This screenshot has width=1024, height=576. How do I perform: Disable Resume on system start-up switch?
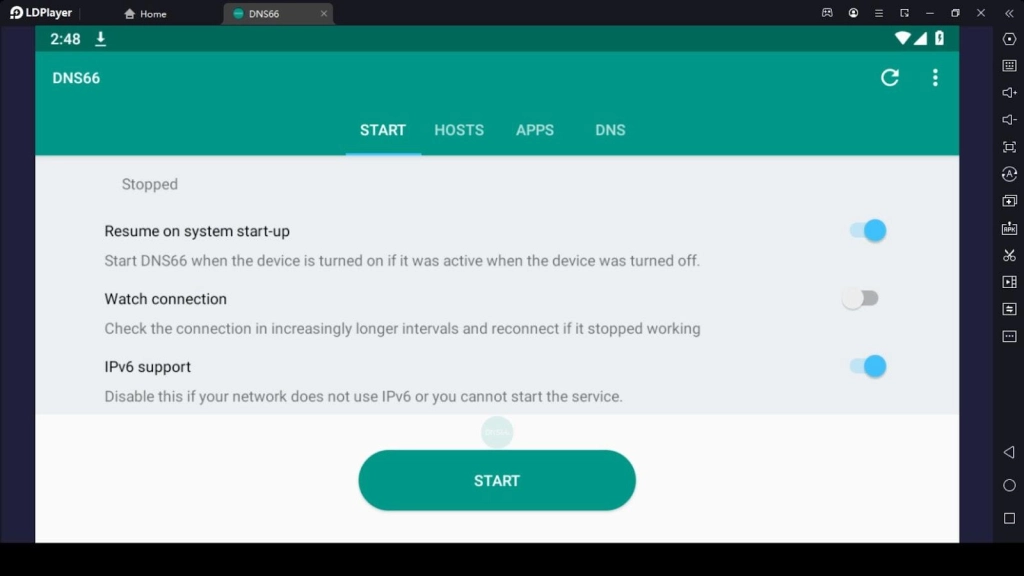[x=867, y=231]
